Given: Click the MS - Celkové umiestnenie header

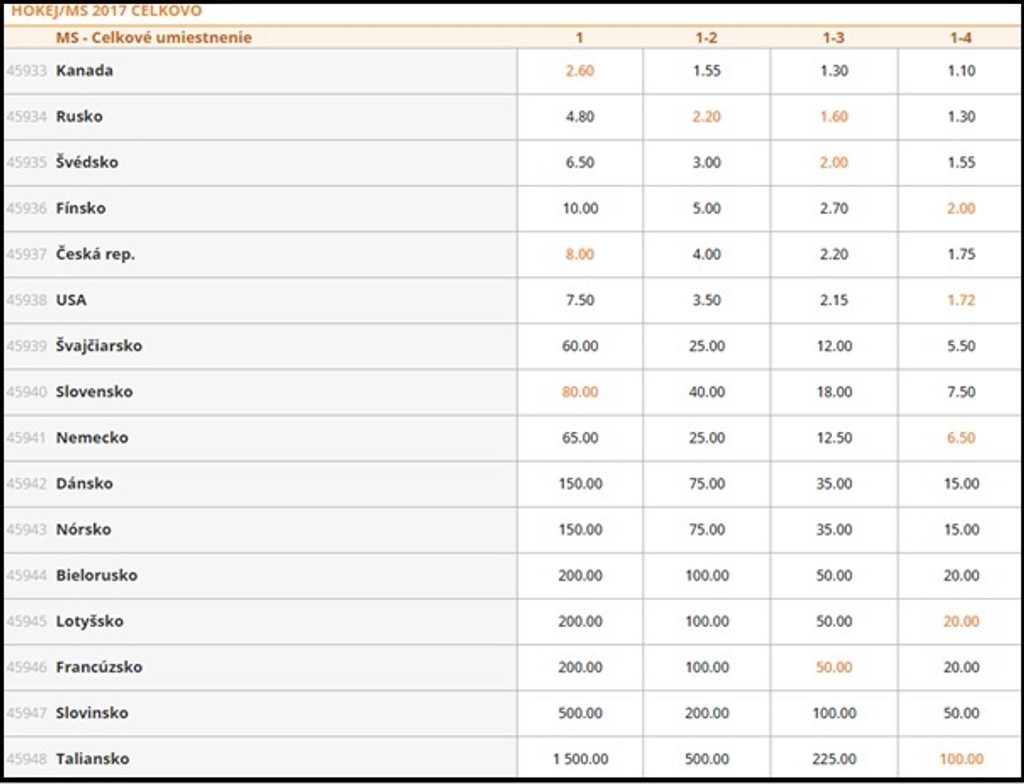Looking at the screenshot, I should 153,38.
